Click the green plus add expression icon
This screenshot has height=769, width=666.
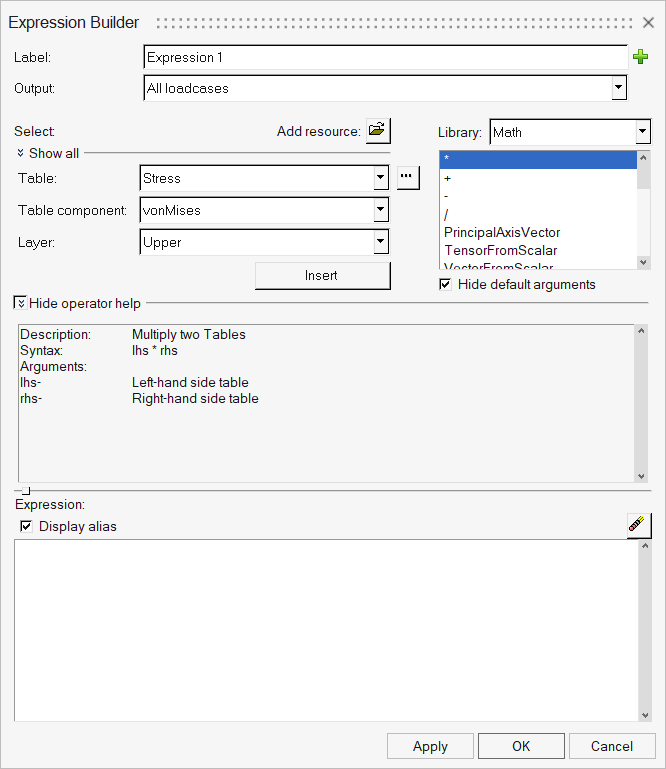[x=641, y=58]
